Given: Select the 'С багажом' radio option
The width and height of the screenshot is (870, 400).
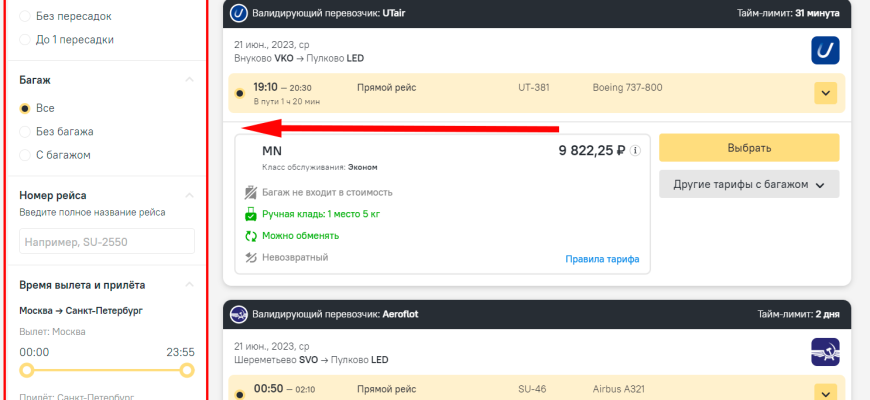Looking at the screenshot, I should (x=25, y=155).
